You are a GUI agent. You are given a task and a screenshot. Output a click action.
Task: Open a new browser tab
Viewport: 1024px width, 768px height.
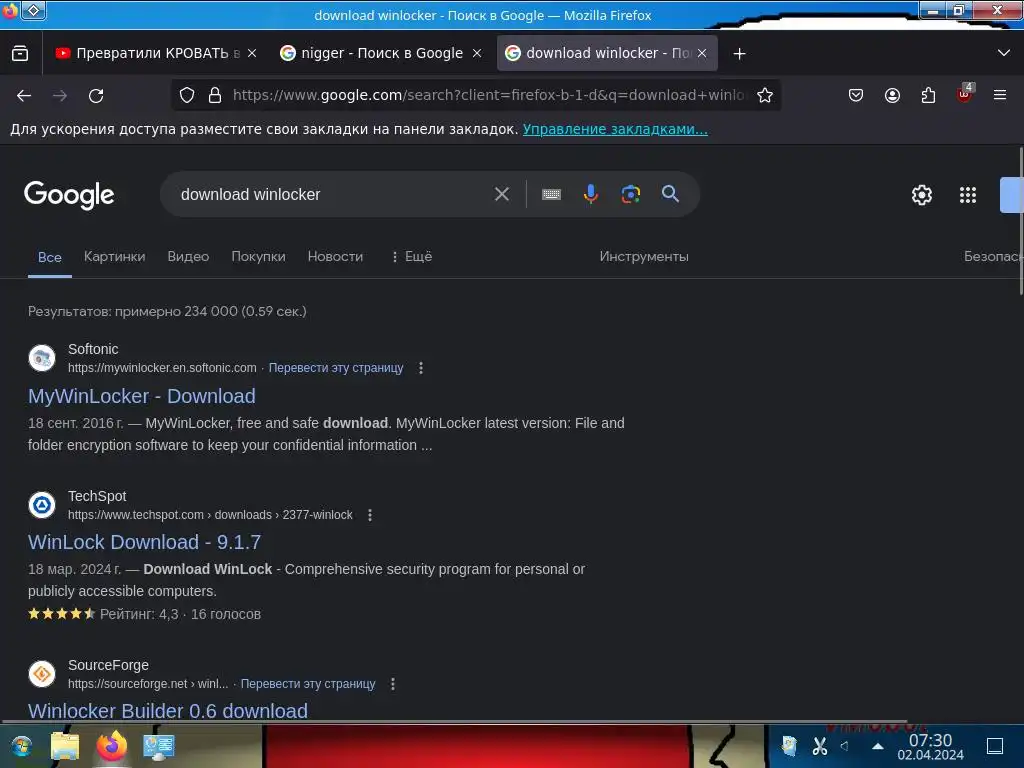click(x=739, y=54)
